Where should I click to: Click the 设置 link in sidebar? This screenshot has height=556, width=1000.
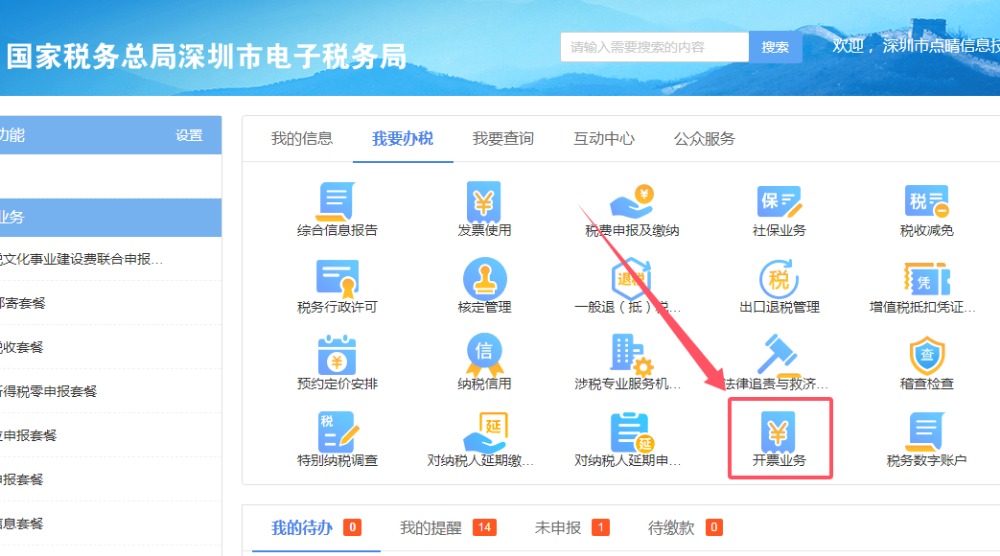pyautogui.click(x=189, y=136)
